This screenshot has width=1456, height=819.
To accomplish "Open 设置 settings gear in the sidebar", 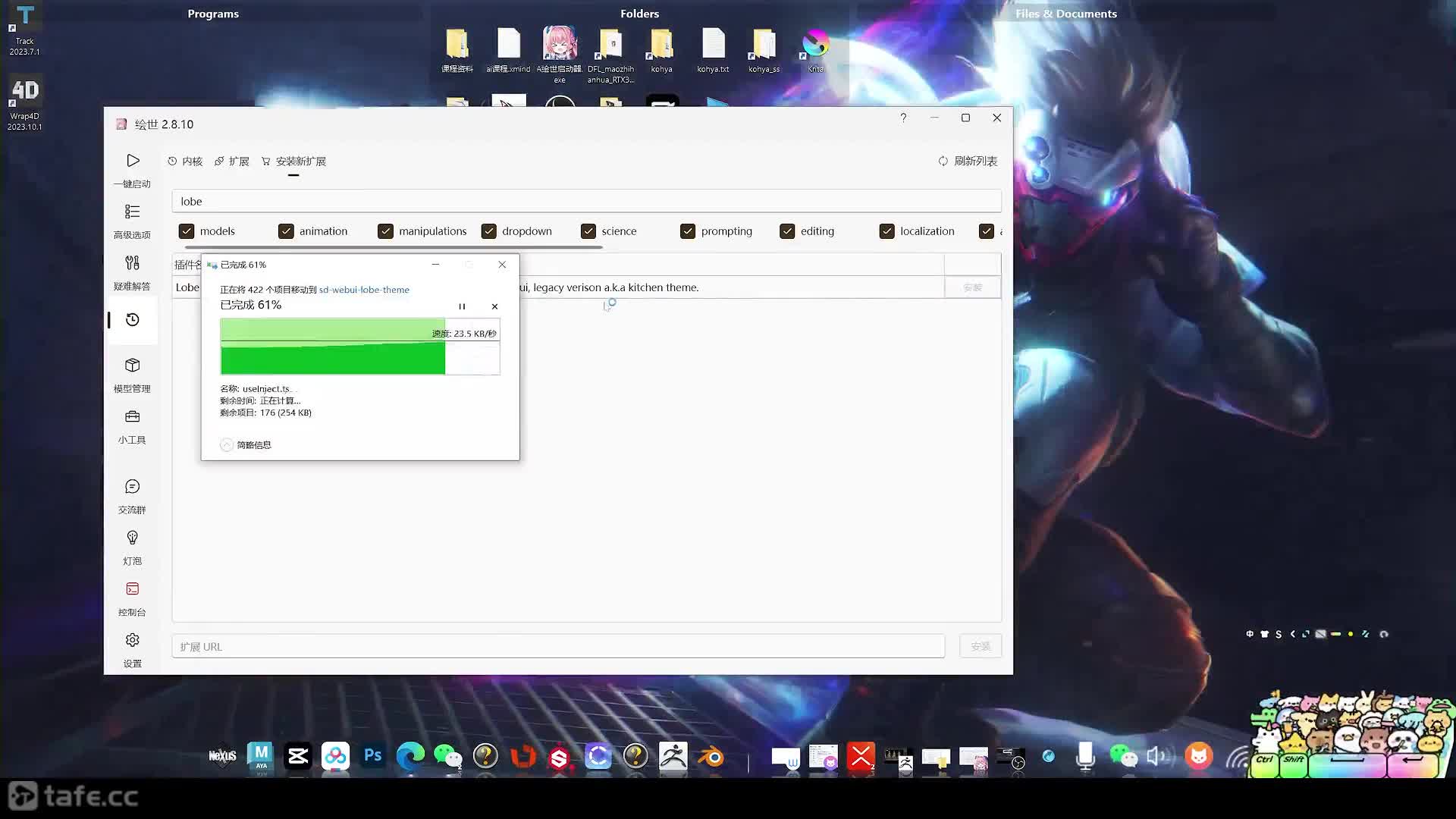I will pos(132,650).
